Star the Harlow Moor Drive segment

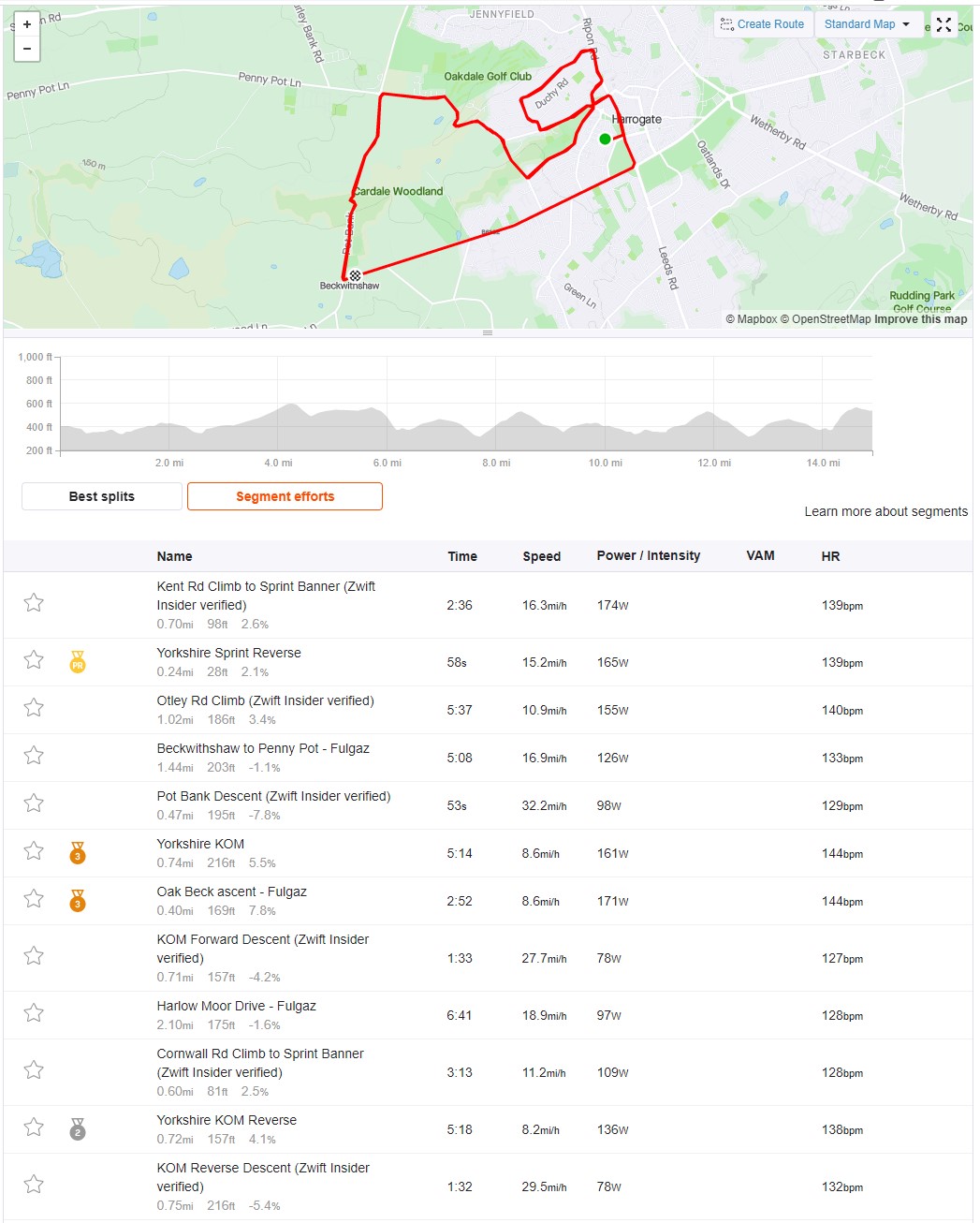pyautogui.click(x=34, y=1012)
